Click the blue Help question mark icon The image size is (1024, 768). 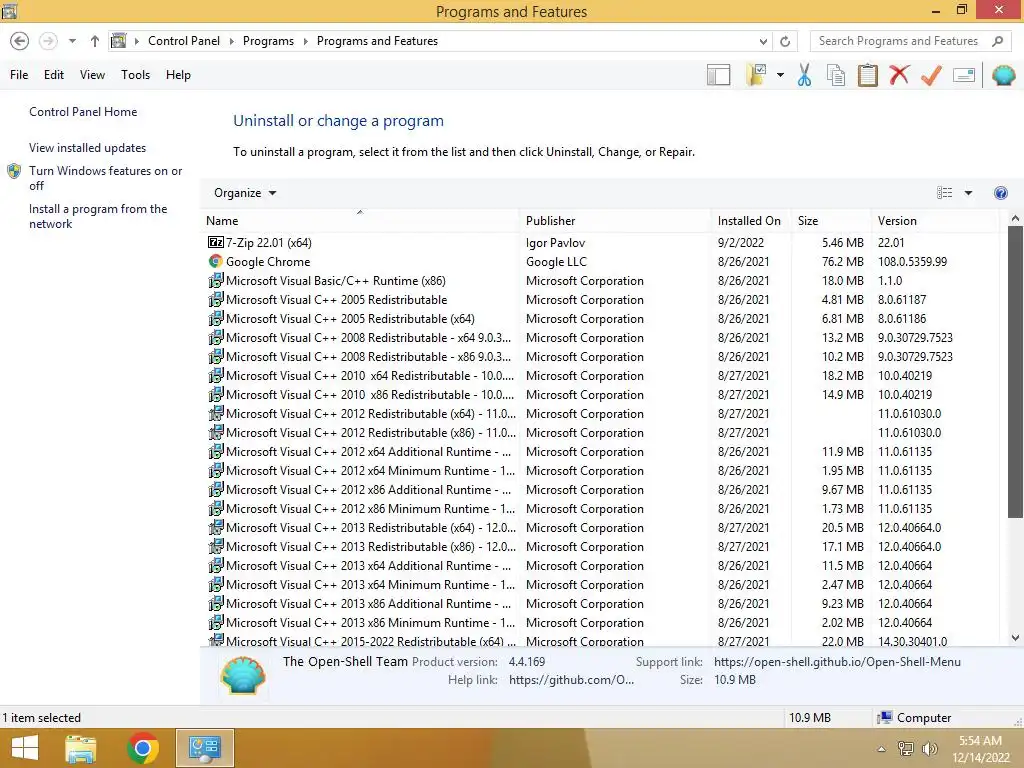[x=1000, y=193]
